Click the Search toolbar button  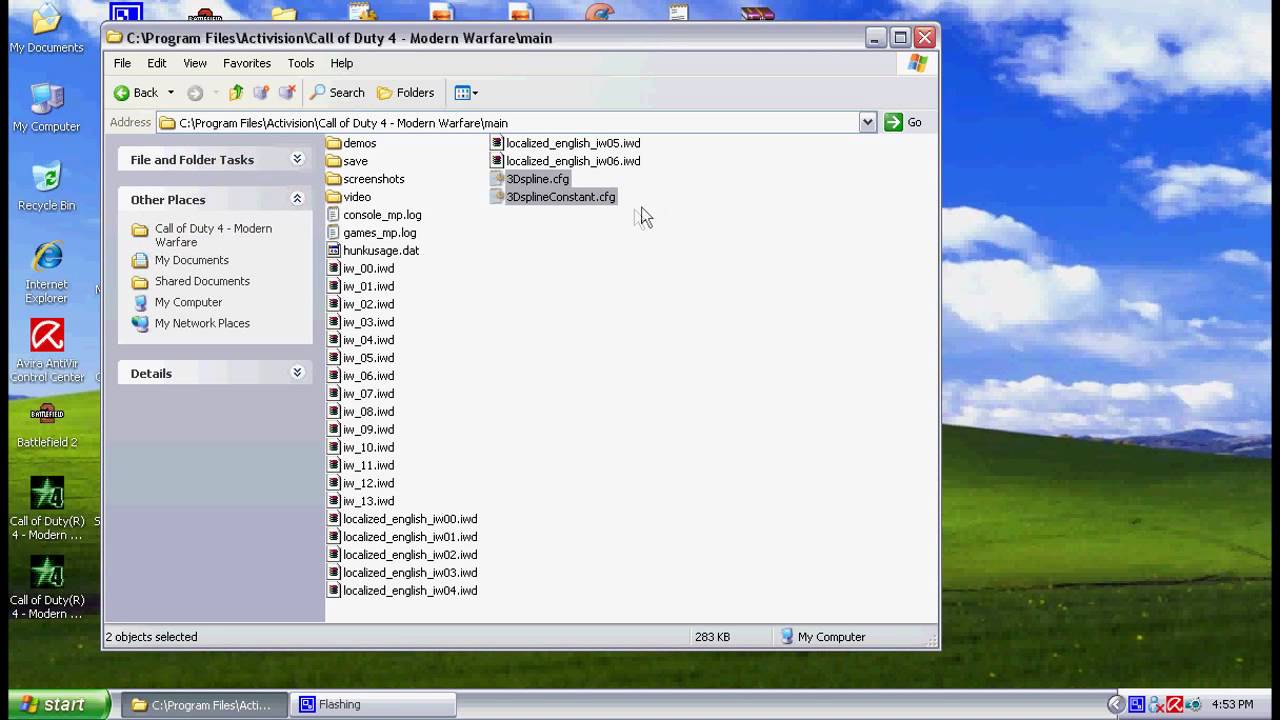[x=337, y=93]
